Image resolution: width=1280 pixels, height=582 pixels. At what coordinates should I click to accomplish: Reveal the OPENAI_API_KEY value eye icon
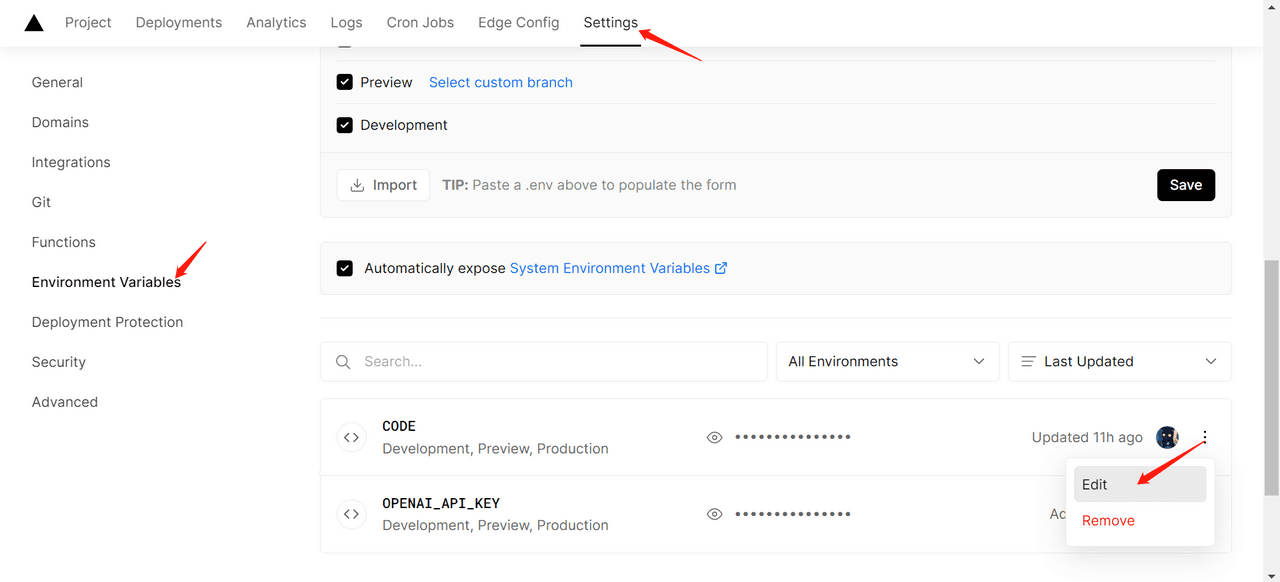click(714, 514)
